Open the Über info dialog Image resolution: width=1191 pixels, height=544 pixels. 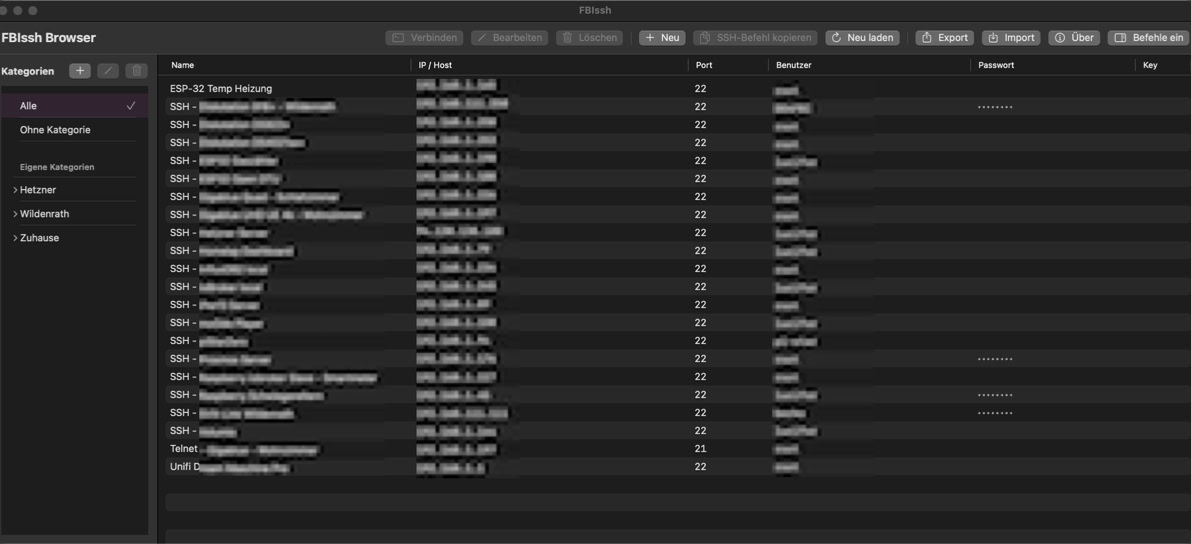[1074, 38]
